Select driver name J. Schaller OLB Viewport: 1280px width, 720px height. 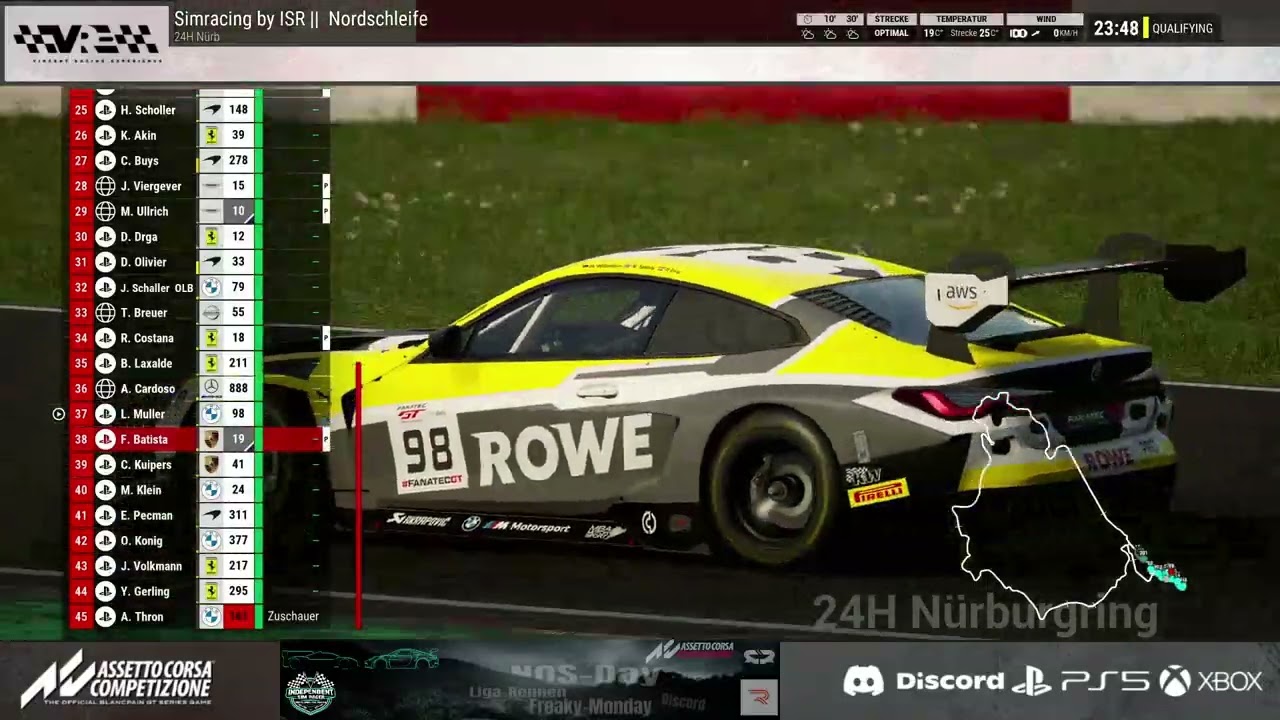tap(157, 287)
